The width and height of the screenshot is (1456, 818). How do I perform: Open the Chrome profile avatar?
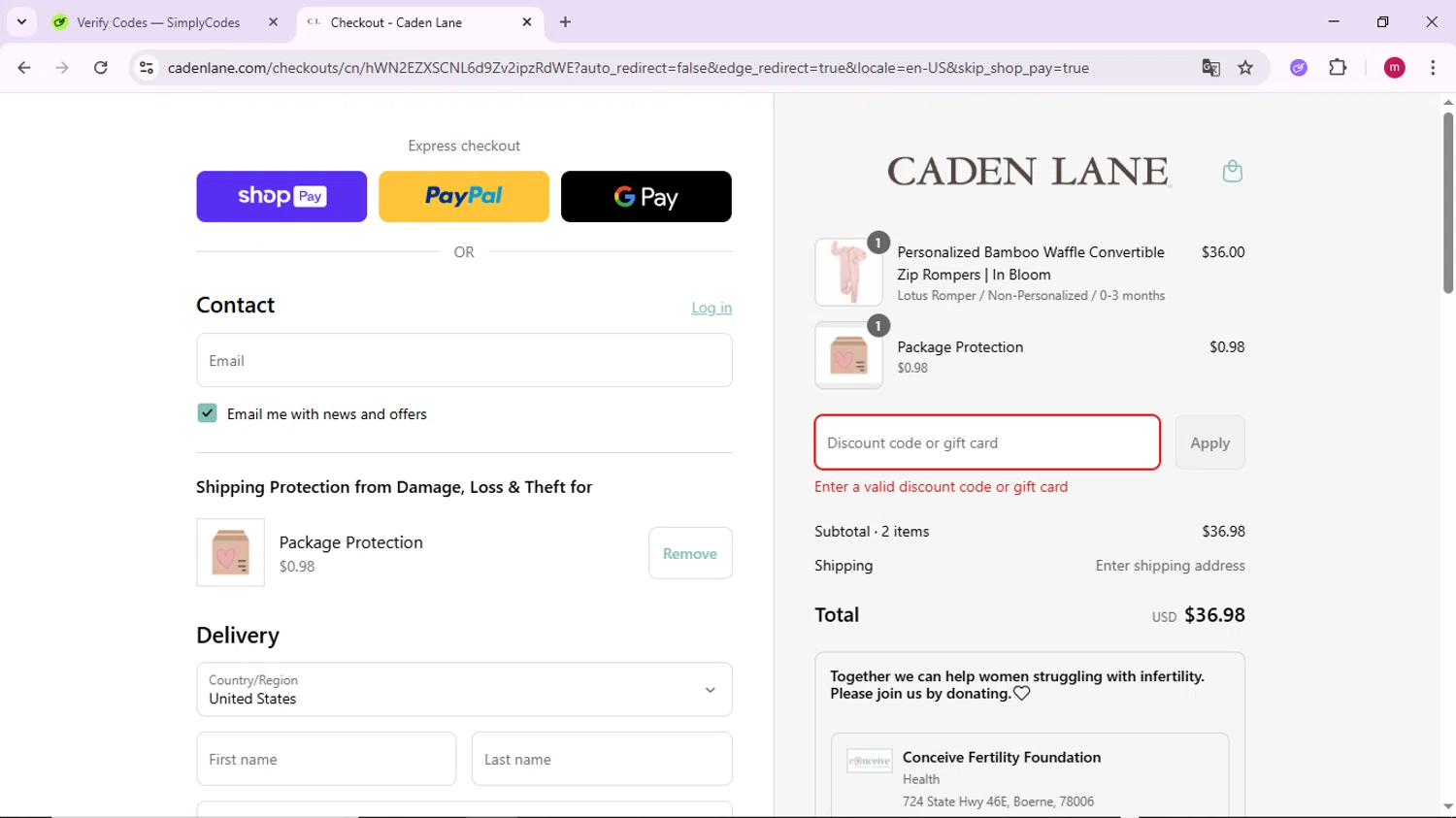click(1395, 68)
